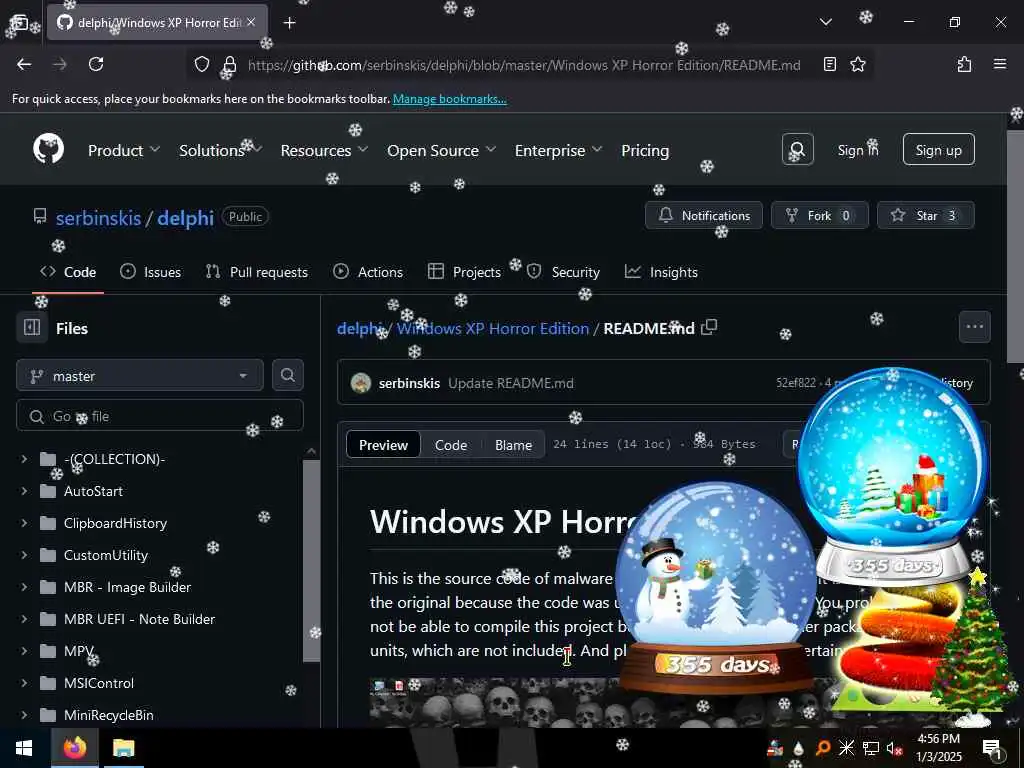This screenshot has width=1024, height=768.
Task: Open the notification center icon
Action: [991, 748]
